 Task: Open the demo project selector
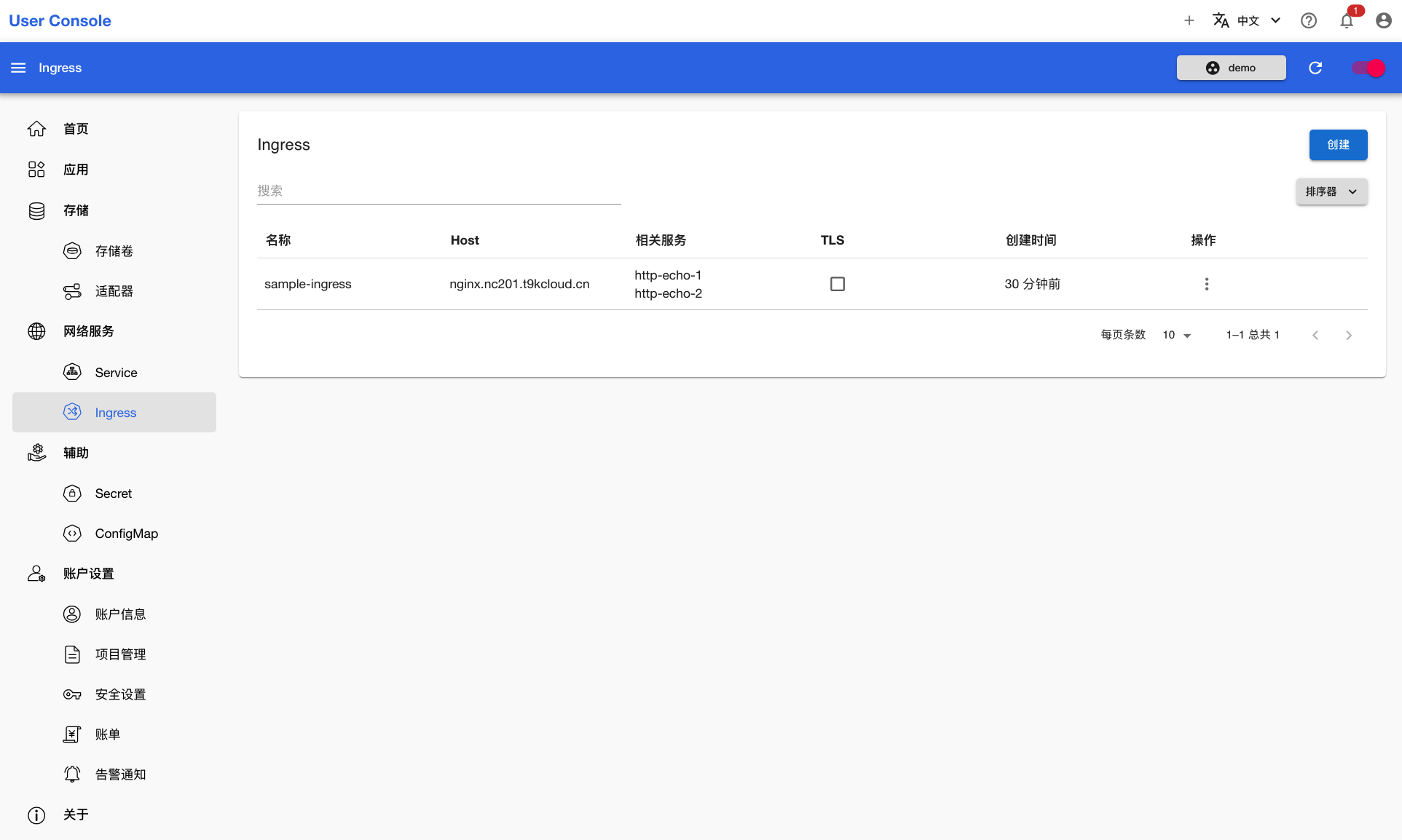[1232, 68]
